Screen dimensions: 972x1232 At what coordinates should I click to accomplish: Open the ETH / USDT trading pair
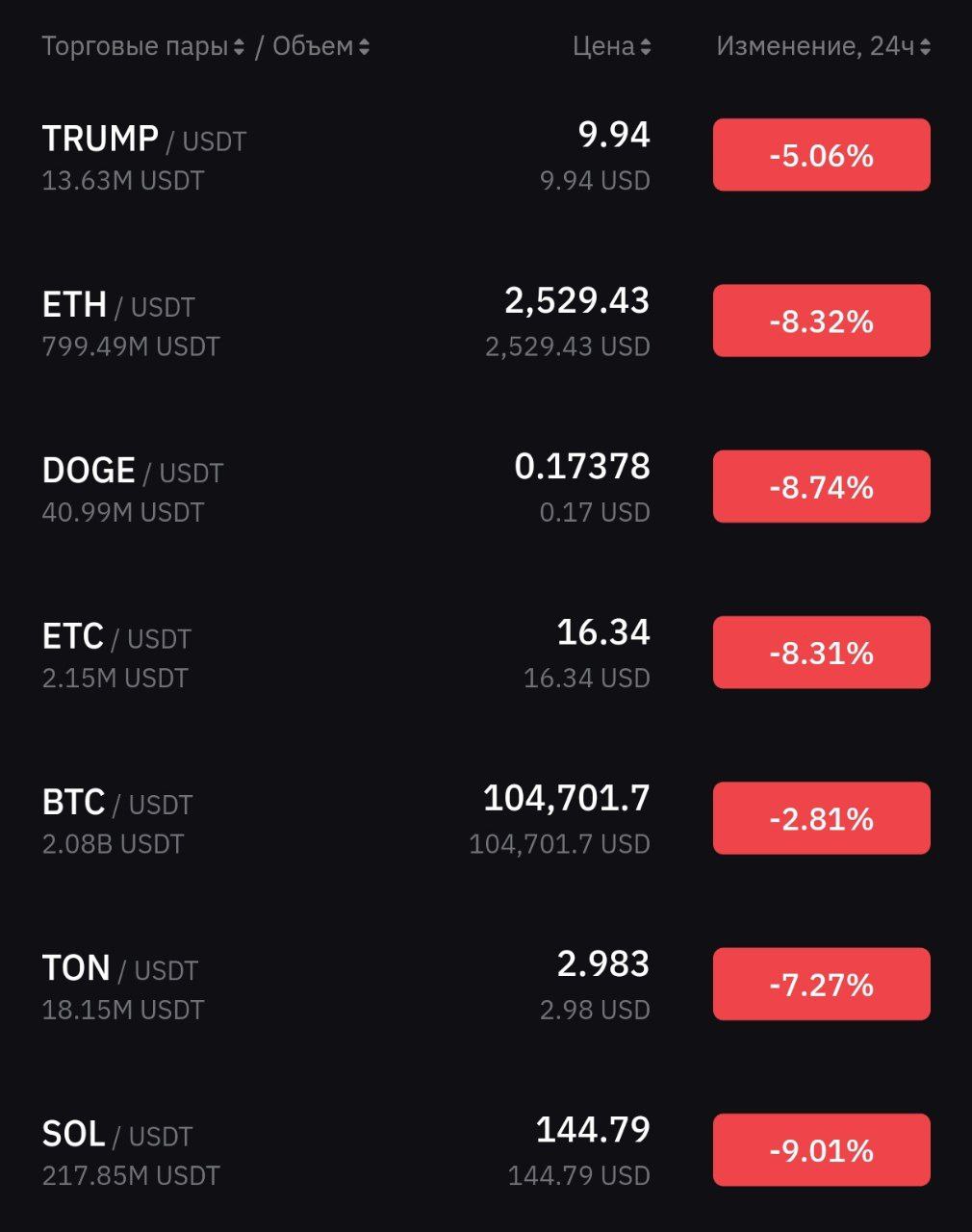click(x=486, y=321)
